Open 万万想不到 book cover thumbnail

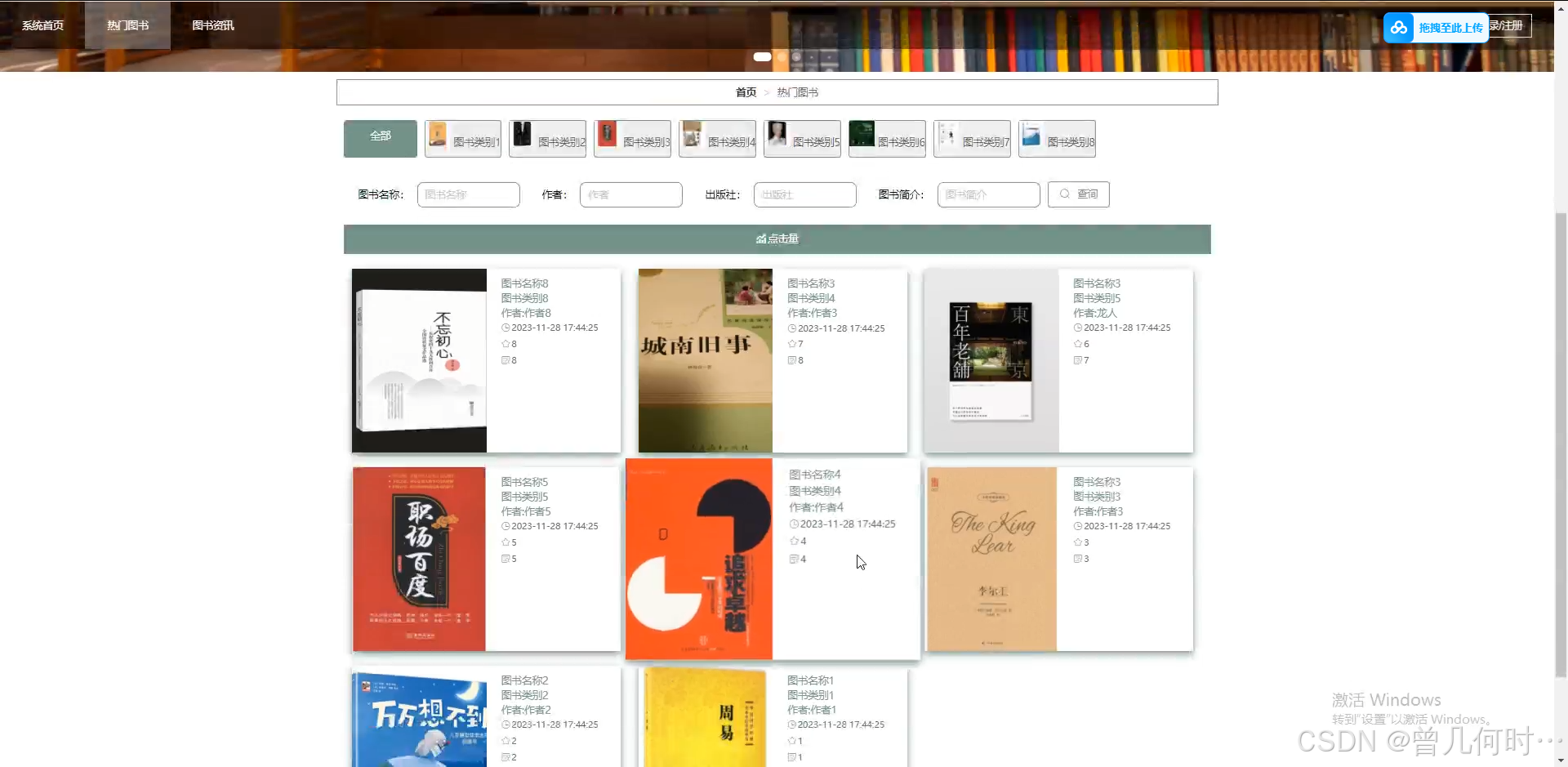pyautogui.click(x=420, y=719)
